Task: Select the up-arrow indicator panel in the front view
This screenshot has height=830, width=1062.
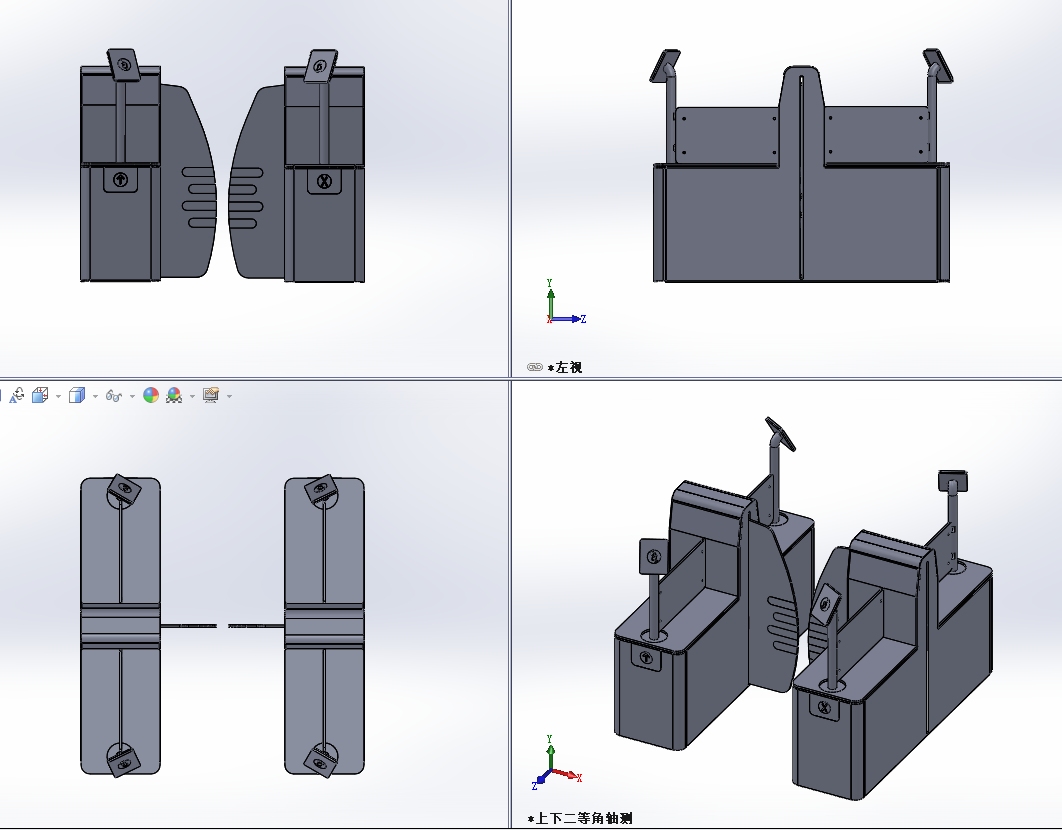Action: pos(121,180)
